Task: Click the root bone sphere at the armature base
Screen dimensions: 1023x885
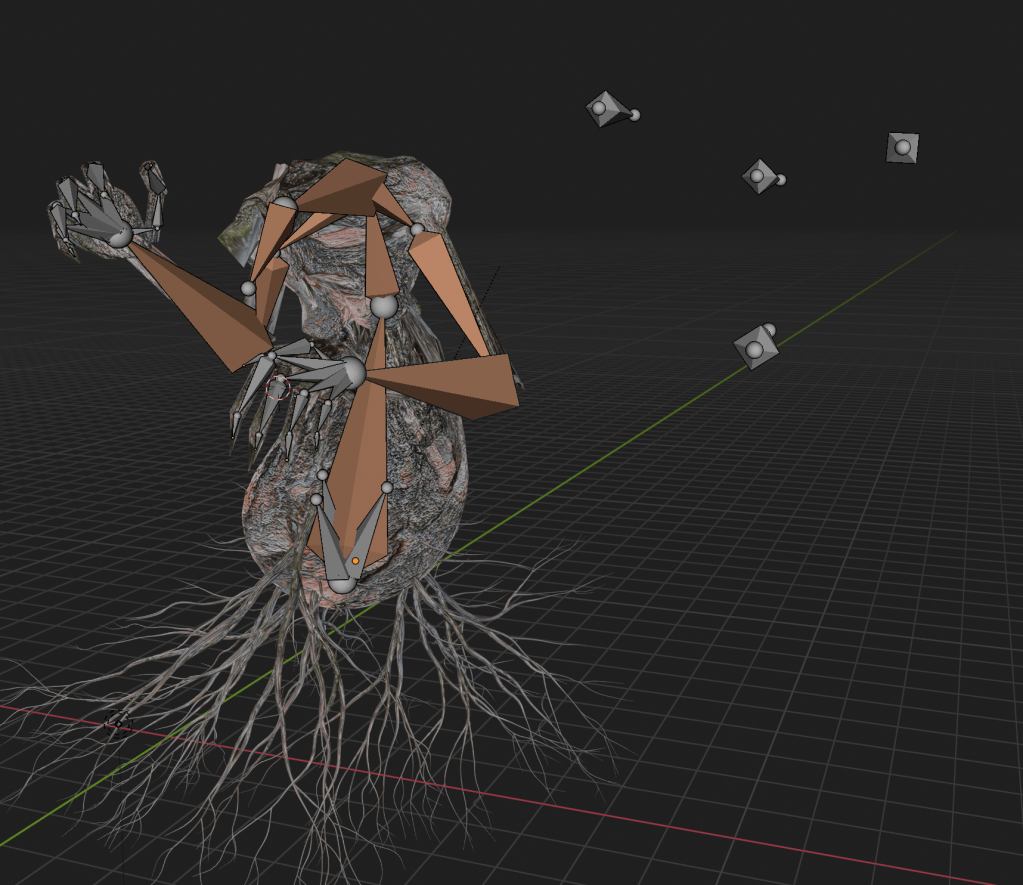Action: [342, 583]
